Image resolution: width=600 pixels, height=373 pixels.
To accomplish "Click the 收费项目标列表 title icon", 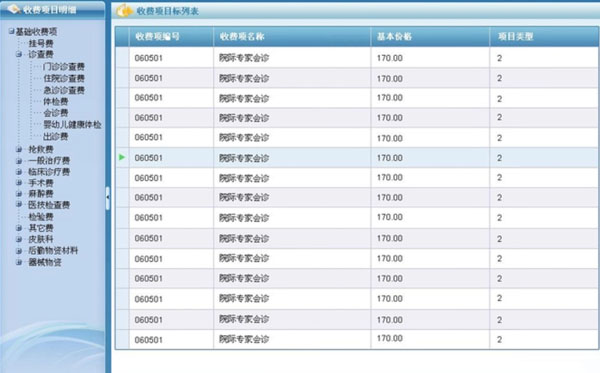I will tap(124, 11).
